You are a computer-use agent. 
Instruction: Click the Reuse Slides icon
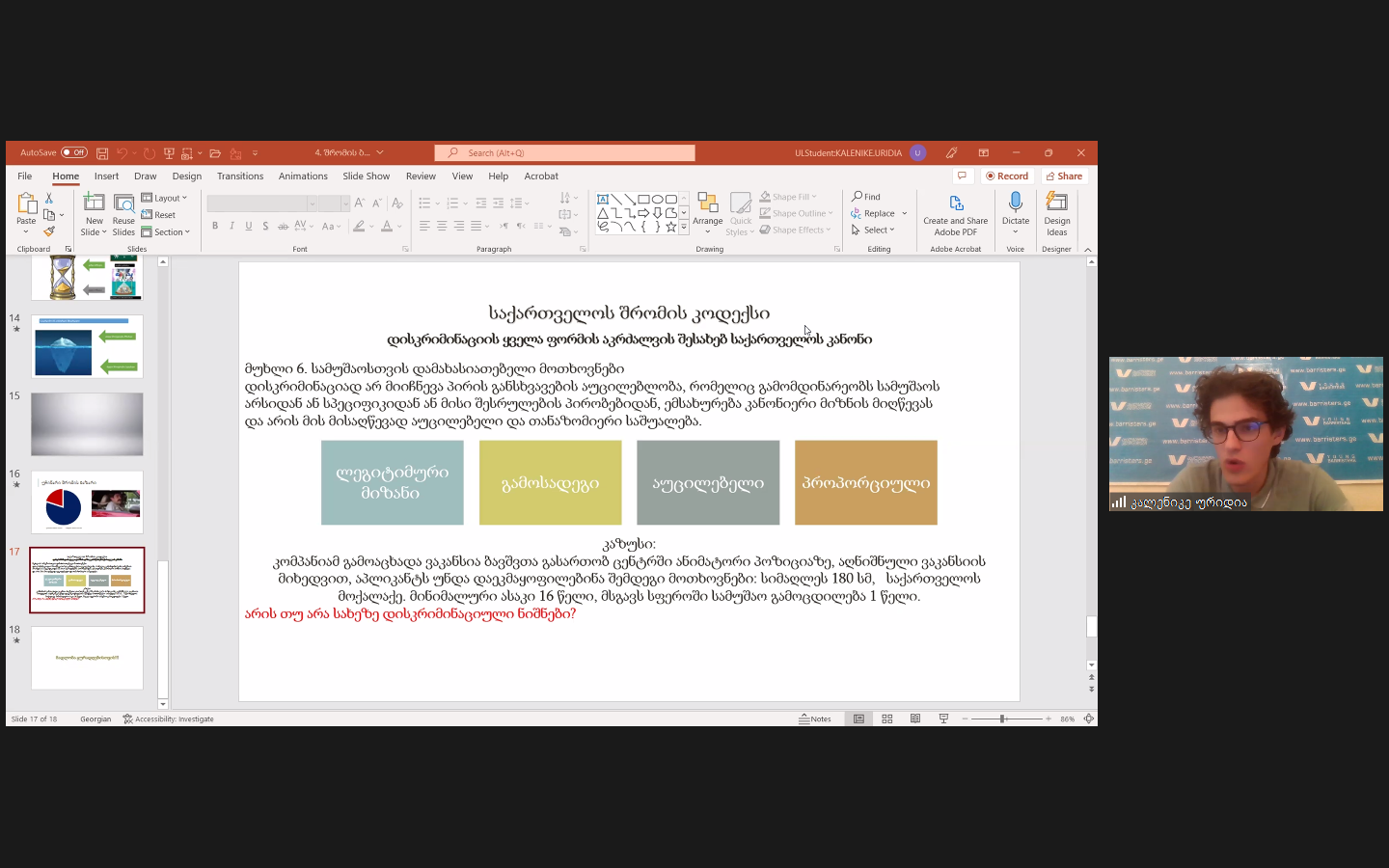coord(123,203)
